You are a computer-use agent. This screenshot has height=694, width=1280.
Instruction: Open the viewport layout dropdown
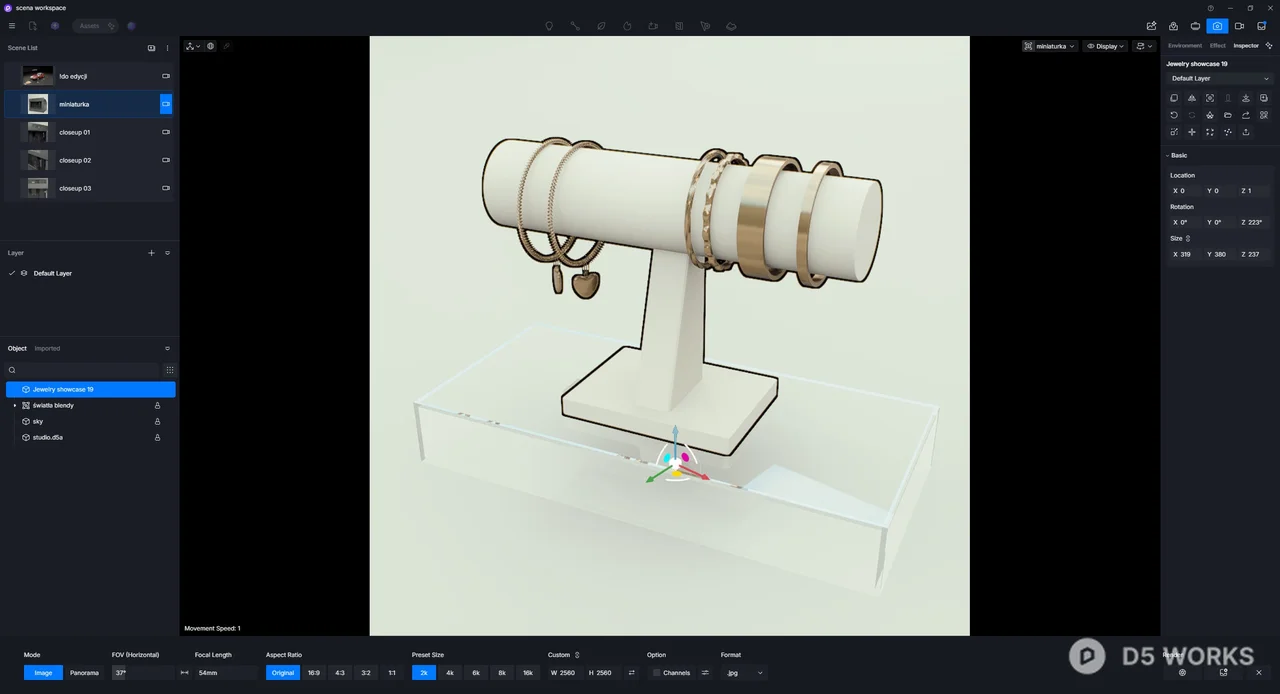pyautogui.click(x=1144, y=46)
